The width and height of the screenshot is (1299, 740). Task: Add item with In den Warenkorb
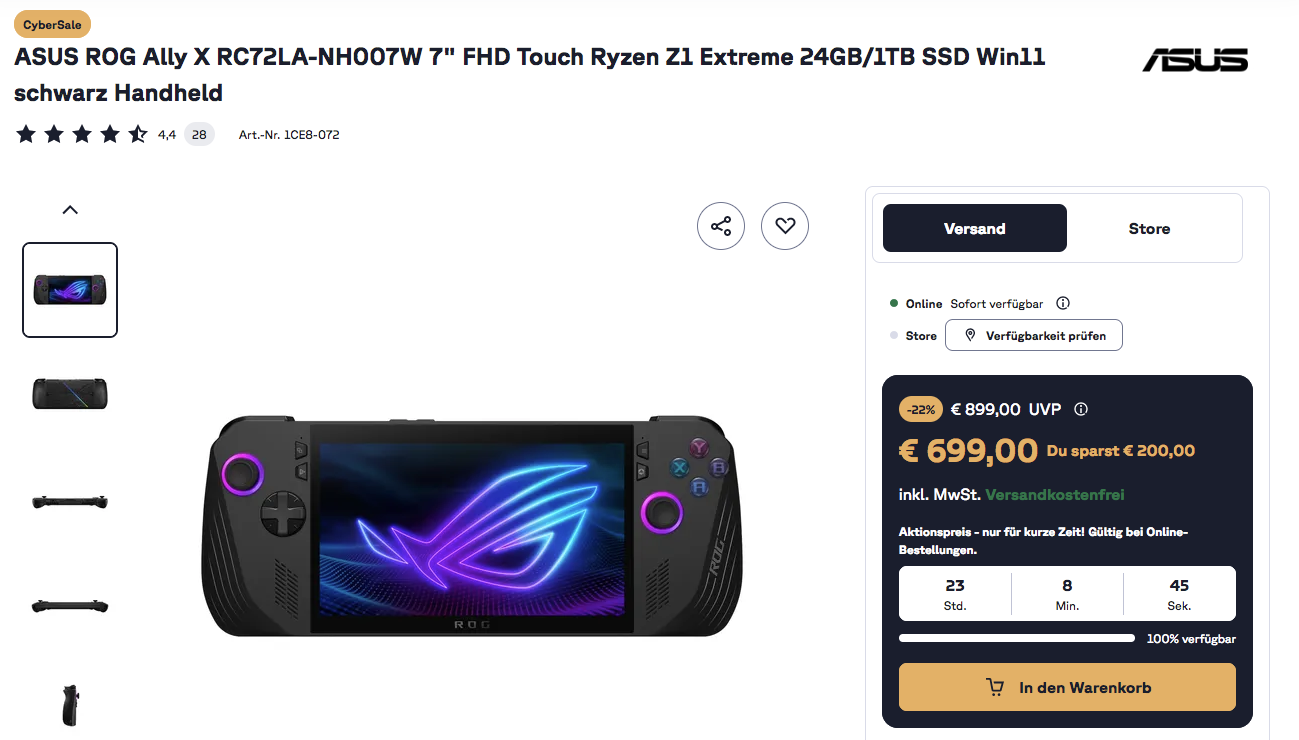(1067, 688)
